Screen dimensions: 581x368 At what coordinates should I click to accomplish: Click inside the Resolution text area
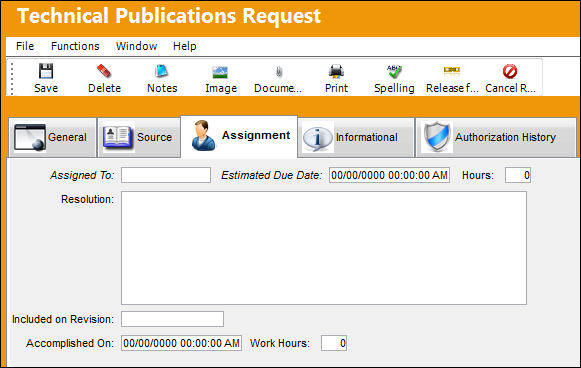[324, 248]
